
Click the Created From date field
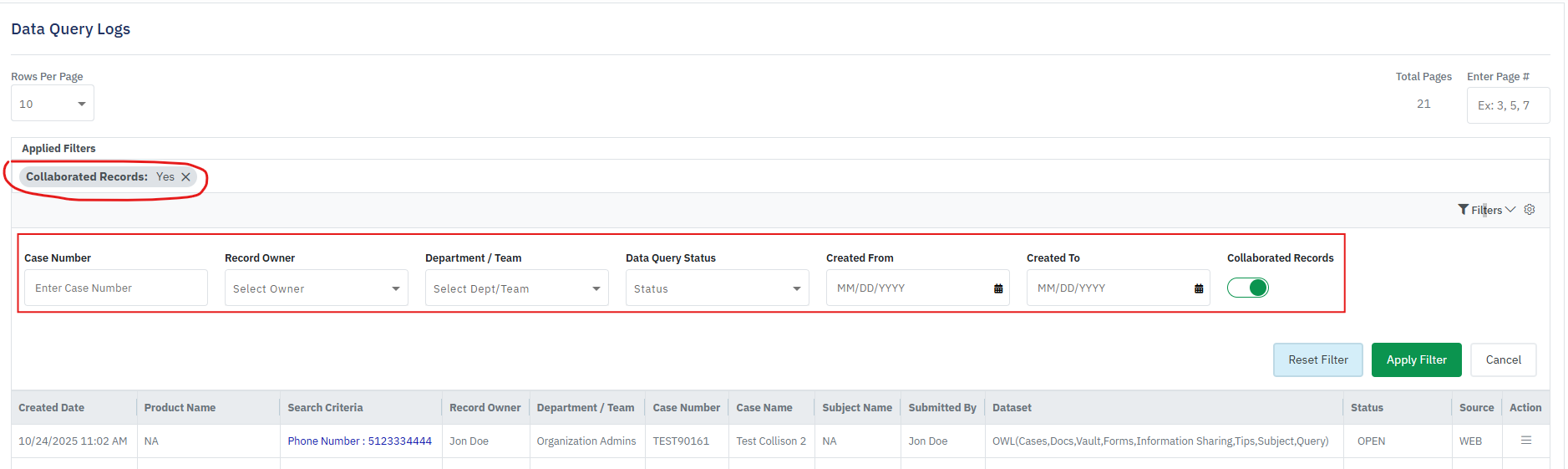tap(906, 288)
